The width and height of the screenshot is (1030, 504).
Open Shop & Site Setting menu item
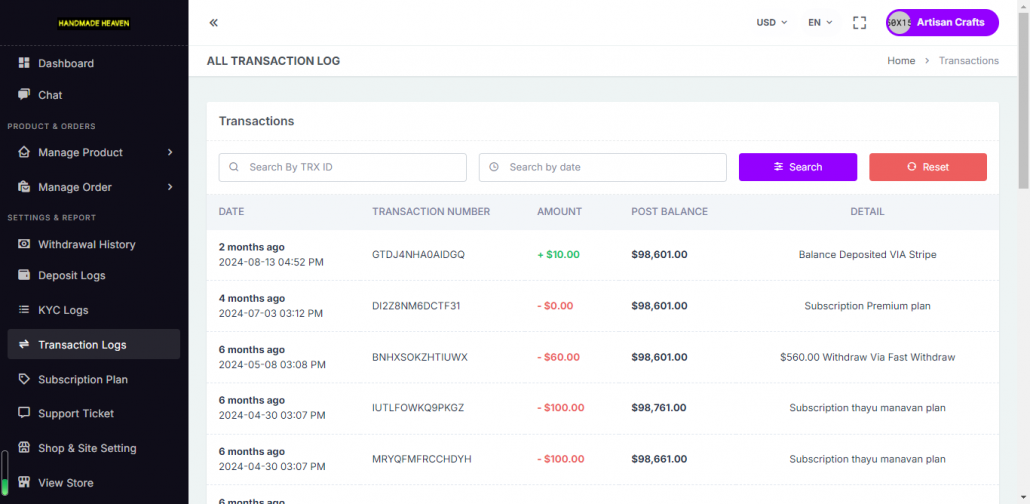94,448
